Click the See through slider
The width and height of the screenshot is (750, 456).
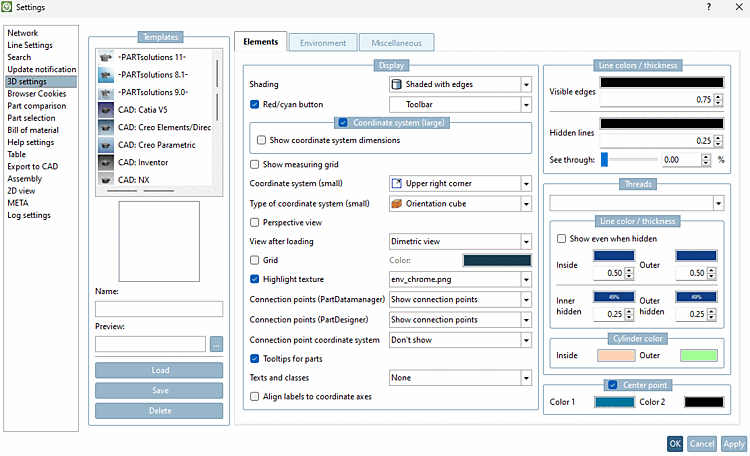(x=630, y=160)
